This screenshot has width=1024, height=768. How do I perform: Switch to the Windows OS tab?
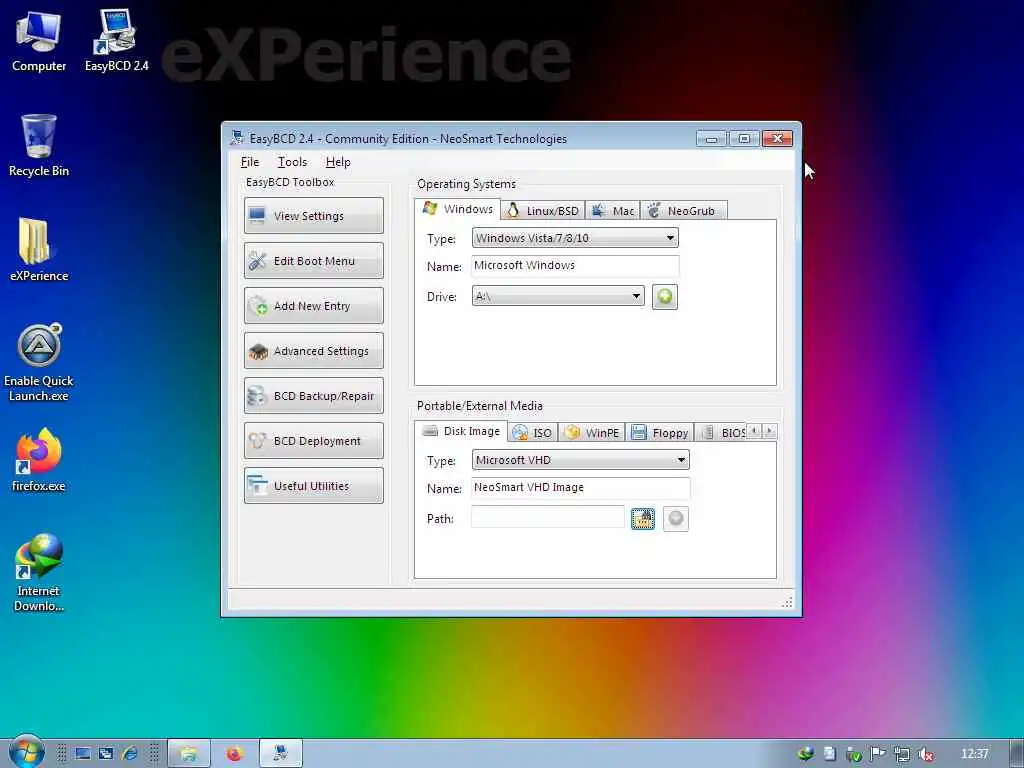(458, 209)
